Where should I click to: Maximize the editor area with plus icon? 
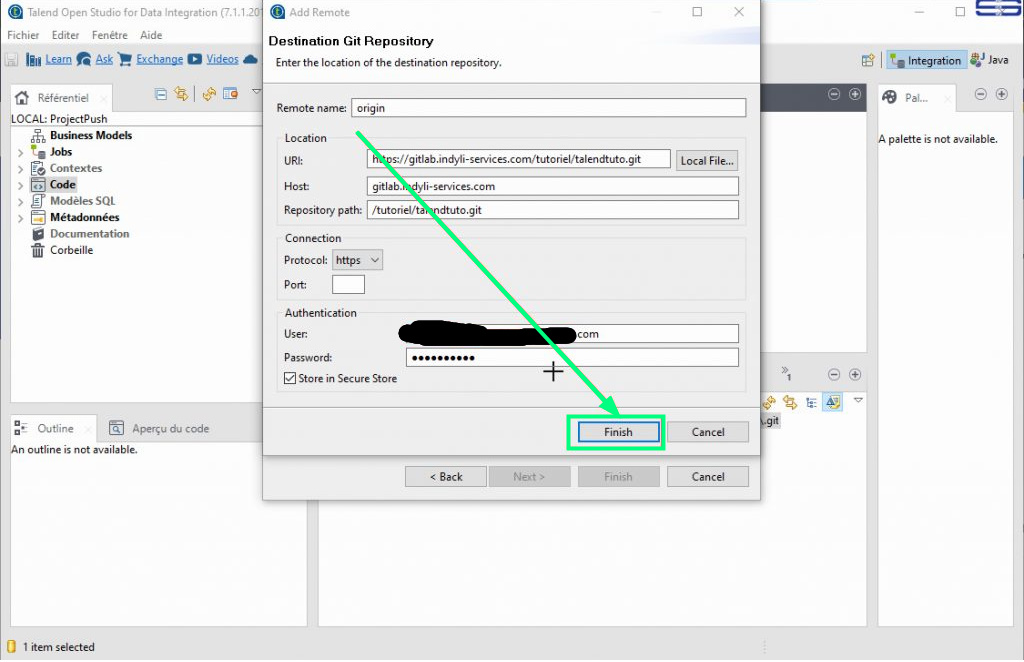(855, 94)
